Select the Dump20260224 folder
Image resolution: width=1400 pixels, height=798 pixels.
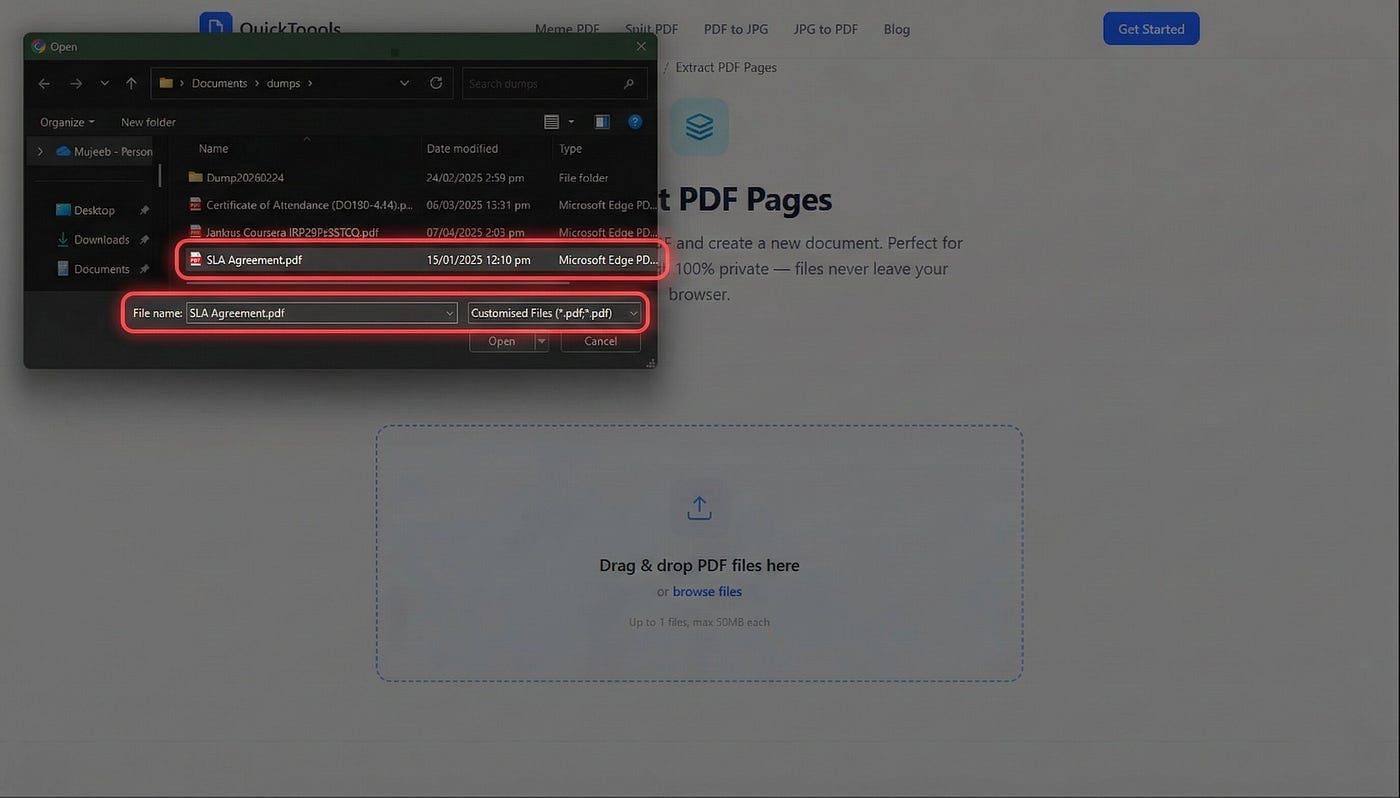[245, 178]
